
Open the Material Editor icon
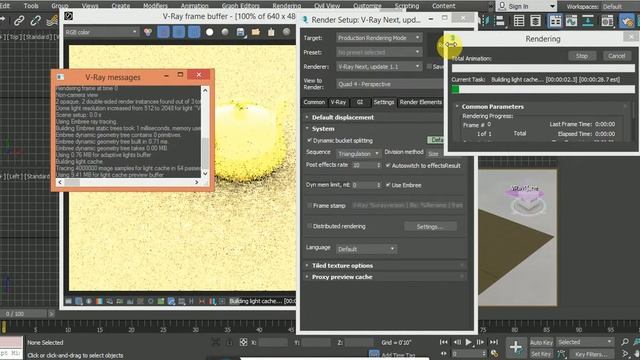coord(607,20)
